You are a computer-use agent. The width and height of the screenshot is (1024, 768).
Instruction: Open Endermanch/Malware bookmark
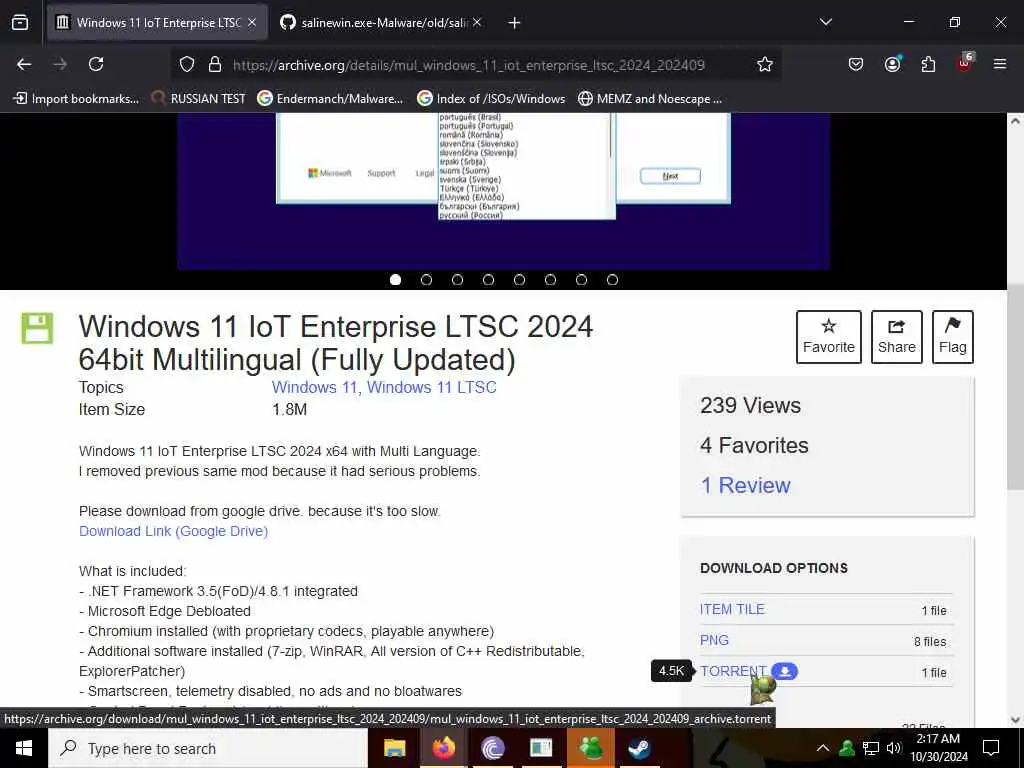coord(330,99)
